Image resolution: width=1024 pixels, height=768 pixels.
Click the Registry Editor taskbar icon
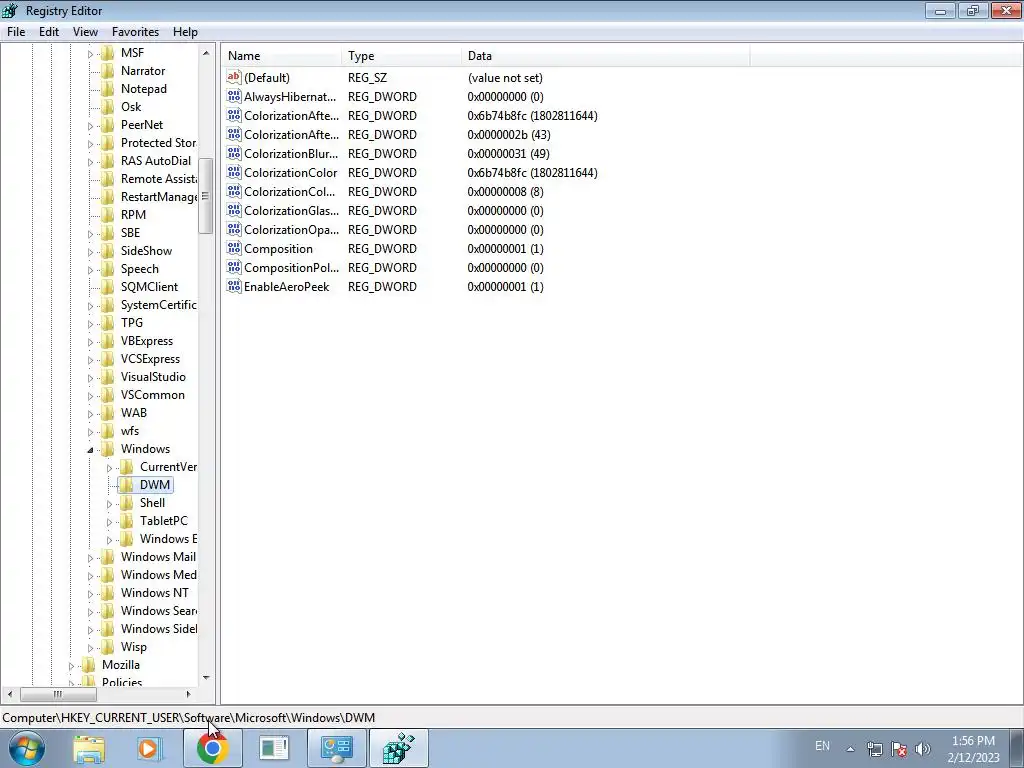pyautogui.click(x=399, y=749)
